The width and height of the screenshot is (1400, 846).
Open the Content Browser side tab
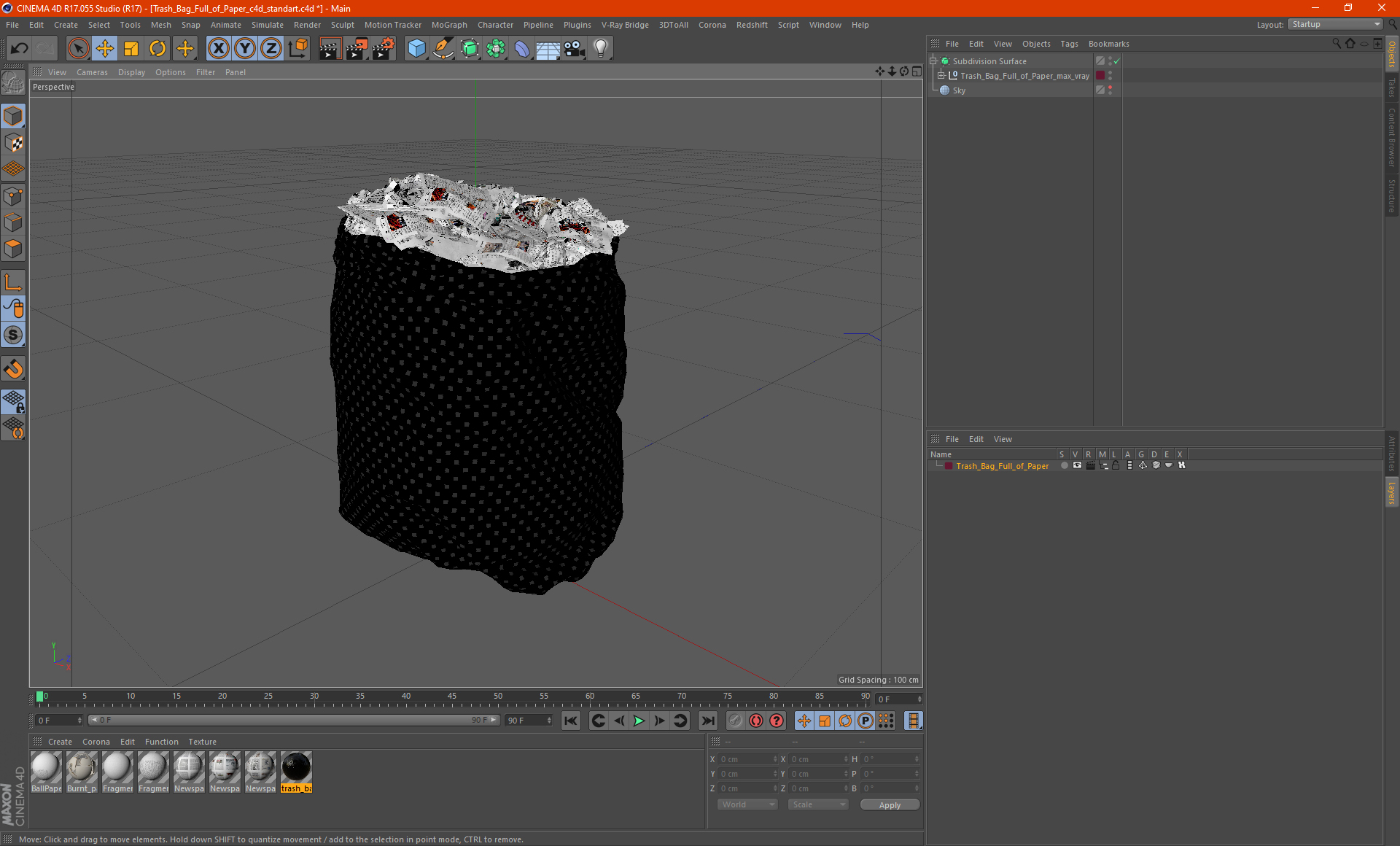click(x=1392, y=137)
